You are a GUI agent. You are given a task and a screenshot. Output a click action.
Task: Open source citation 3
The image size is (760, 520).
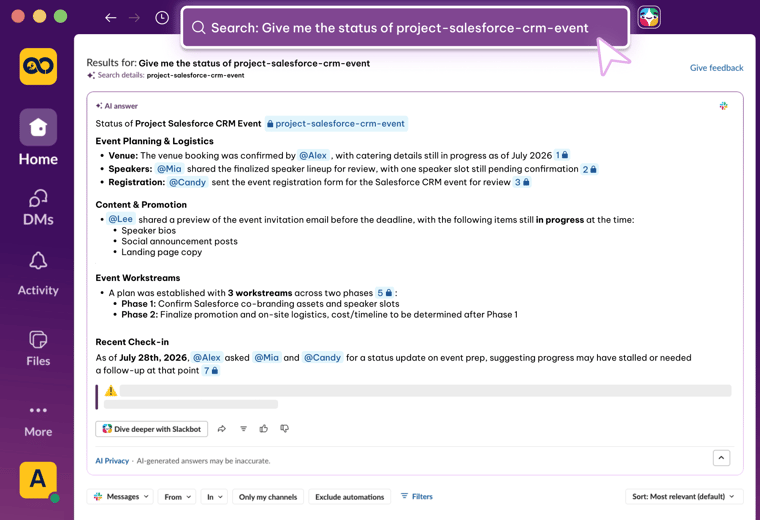coord(522,182)
